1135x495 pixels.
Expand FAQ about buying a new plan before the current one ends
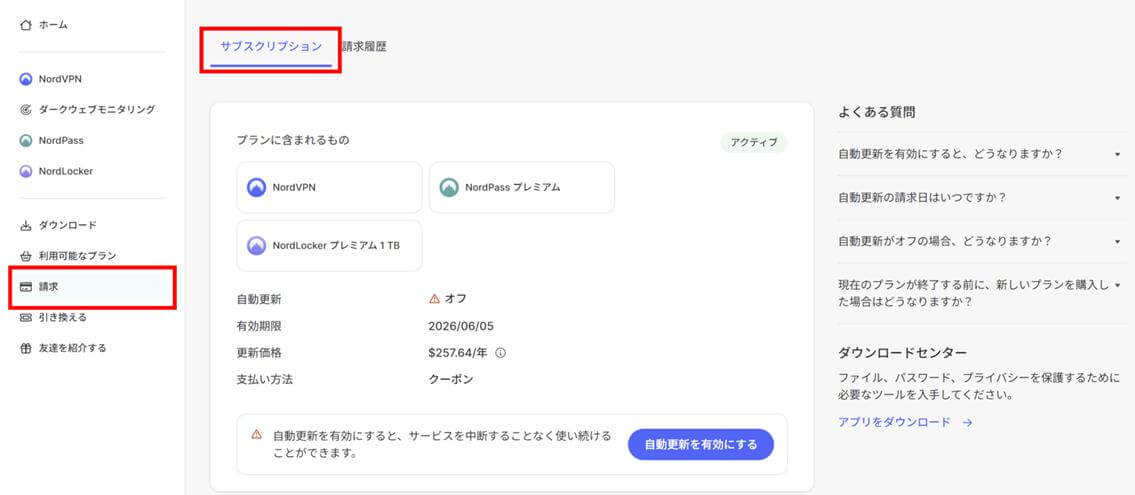coord(981,293)
